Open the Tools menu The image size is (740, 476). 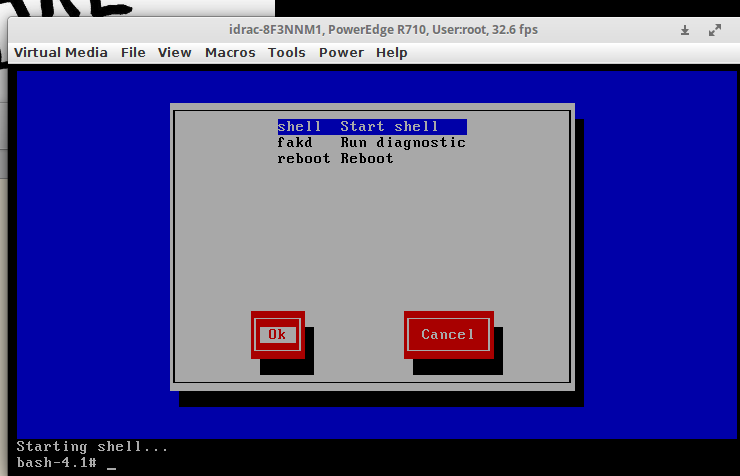coord(287,52)
